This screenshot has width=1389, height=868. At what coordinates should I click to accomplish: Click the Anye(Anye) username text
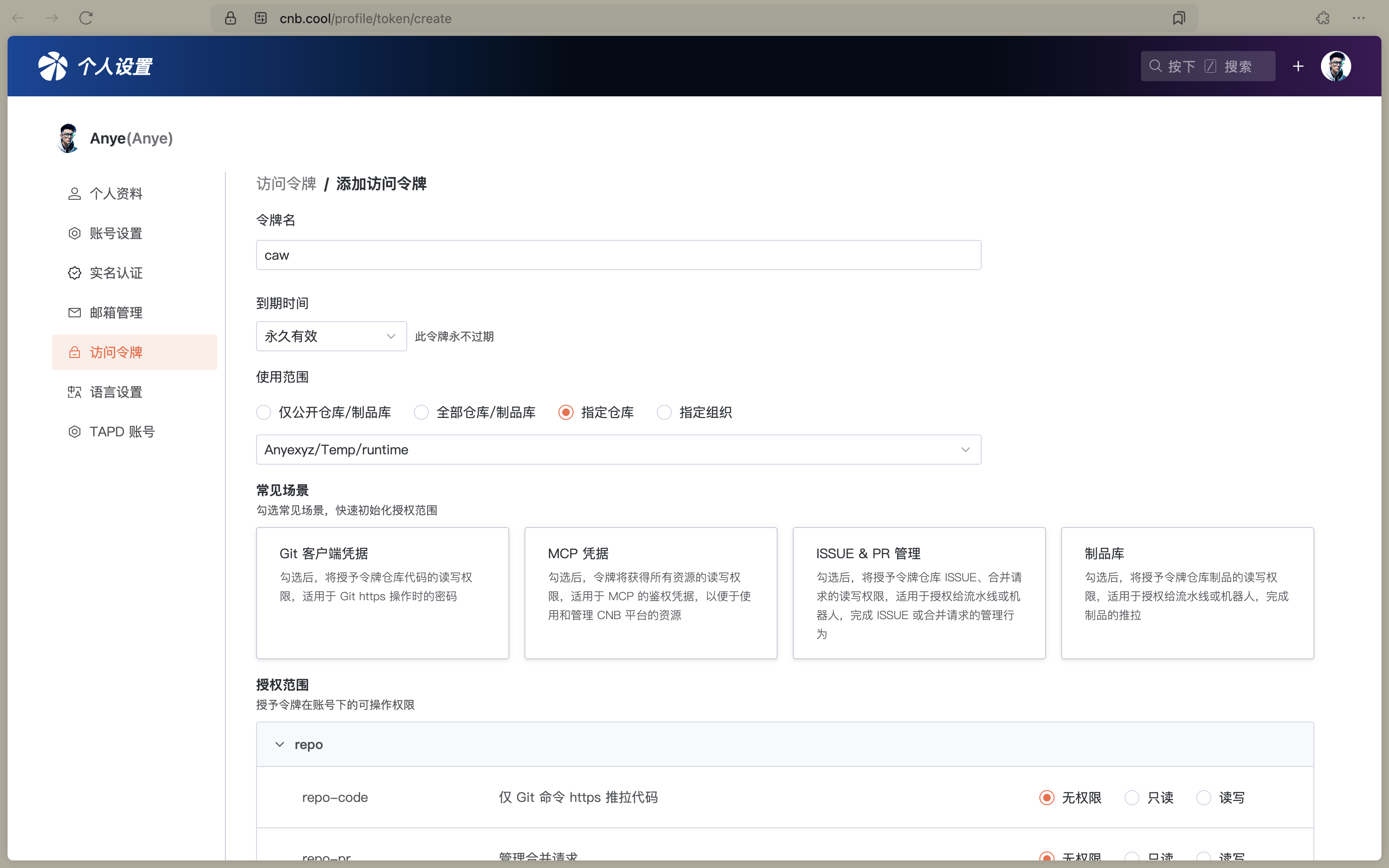pyautogui.click(x=131, y=138)
